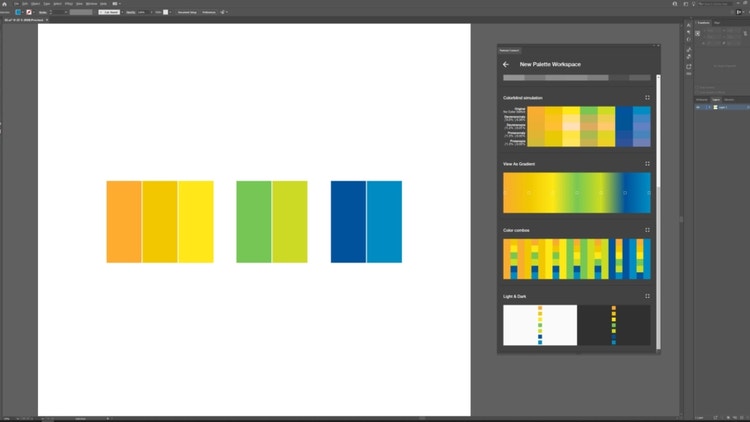Close the open document tab

coord(47,20)
